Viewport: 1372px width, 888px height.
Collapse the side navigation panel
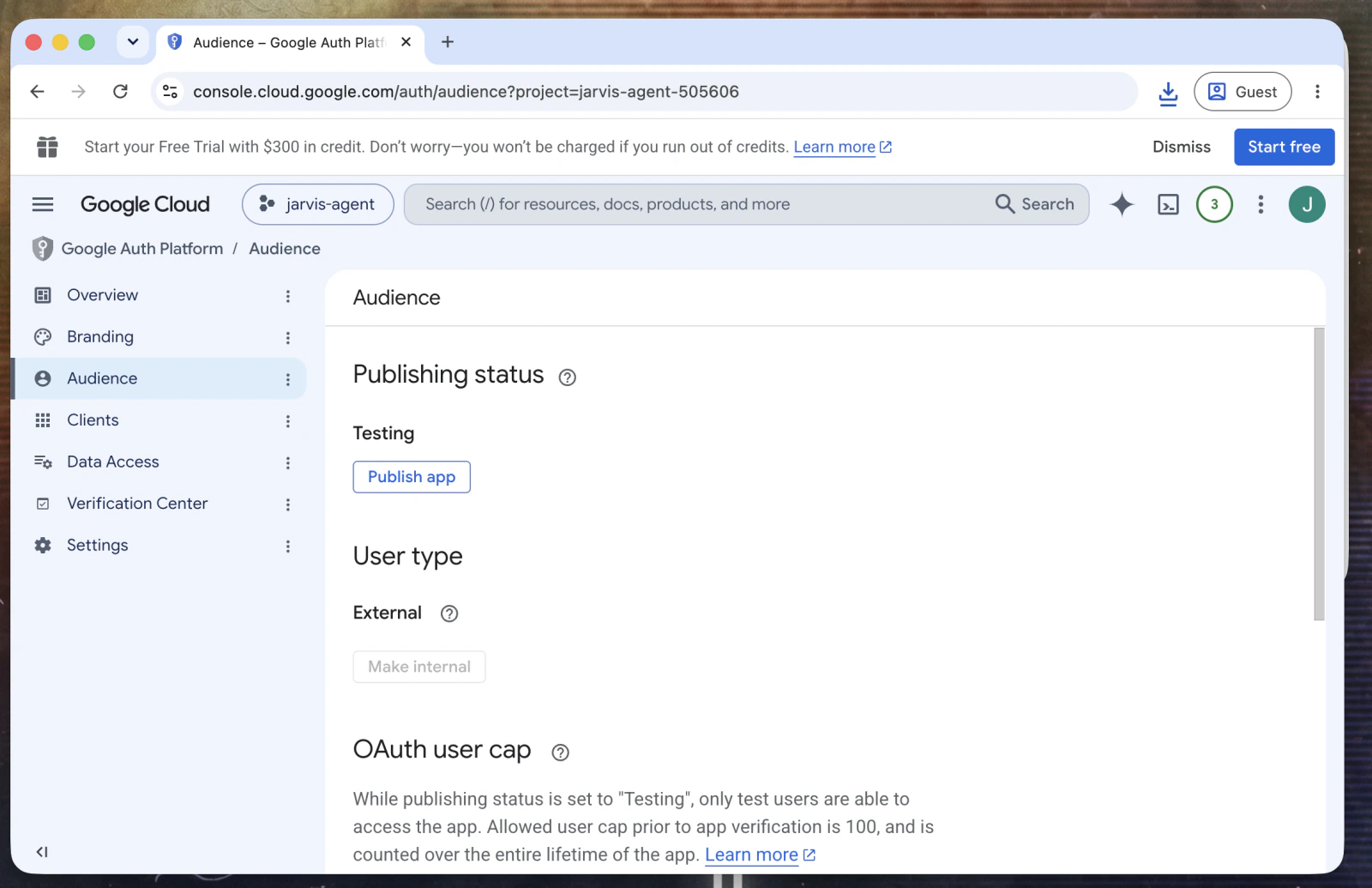pos(42,852)
